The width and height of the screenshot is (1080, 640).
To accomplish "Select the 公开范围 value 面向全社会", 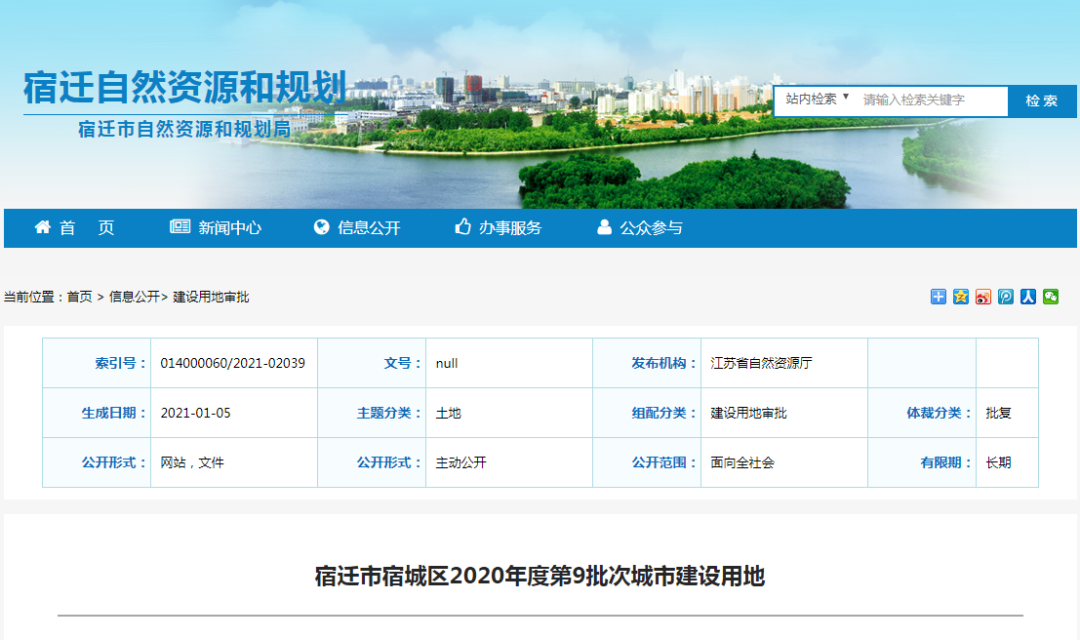I will tap(742, 463).
